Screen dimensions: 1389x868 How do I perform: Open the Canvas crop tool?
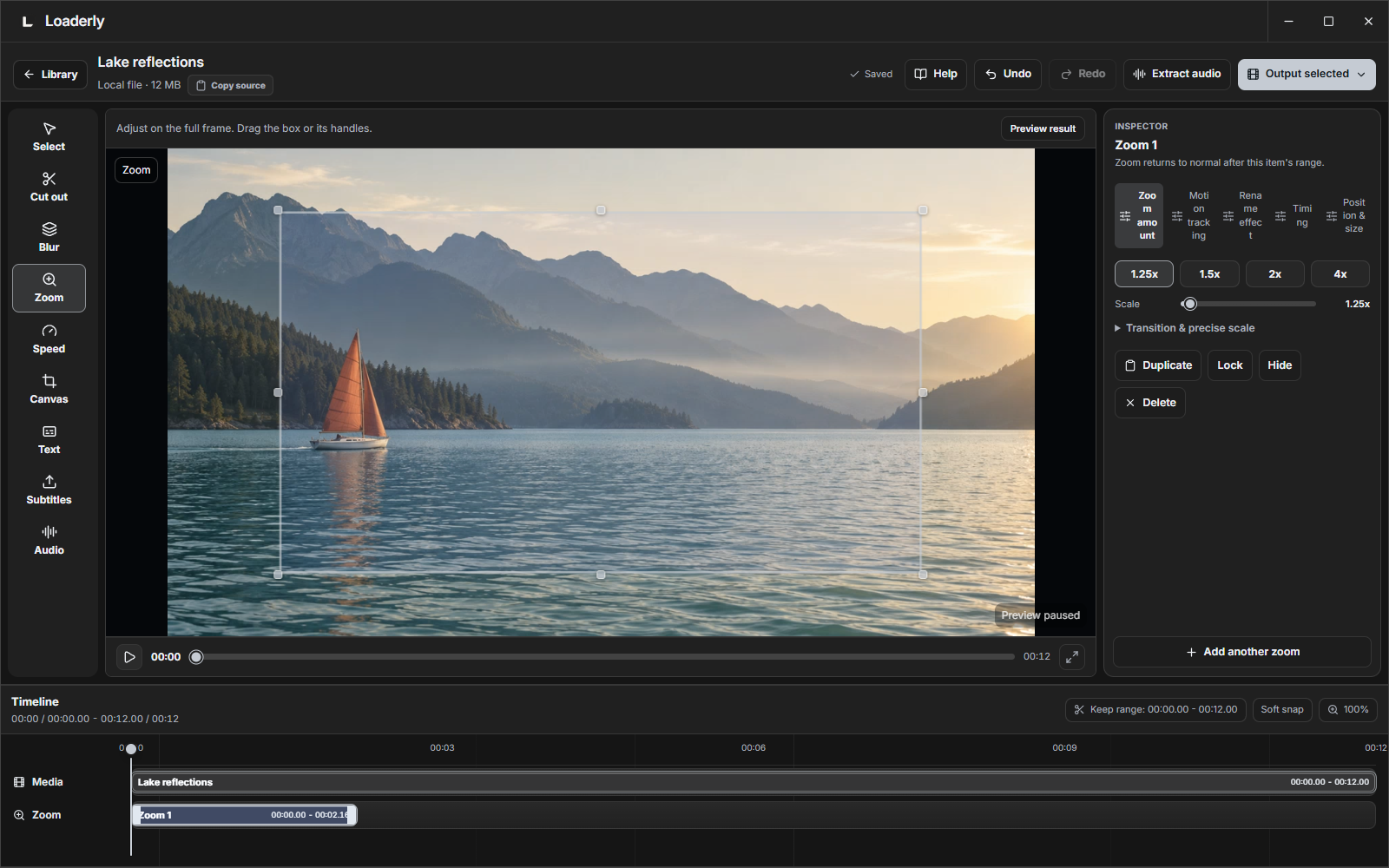49,390
